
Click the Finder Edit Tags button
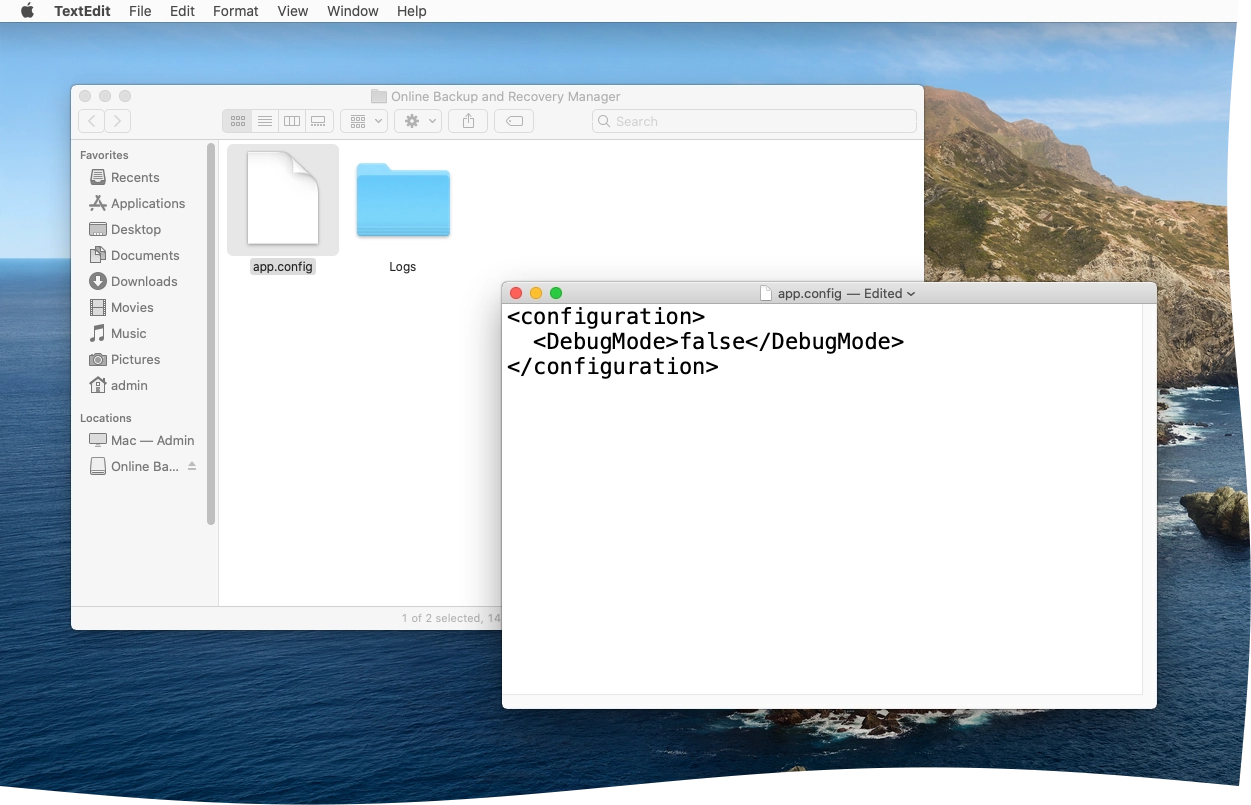click(514, 121)
